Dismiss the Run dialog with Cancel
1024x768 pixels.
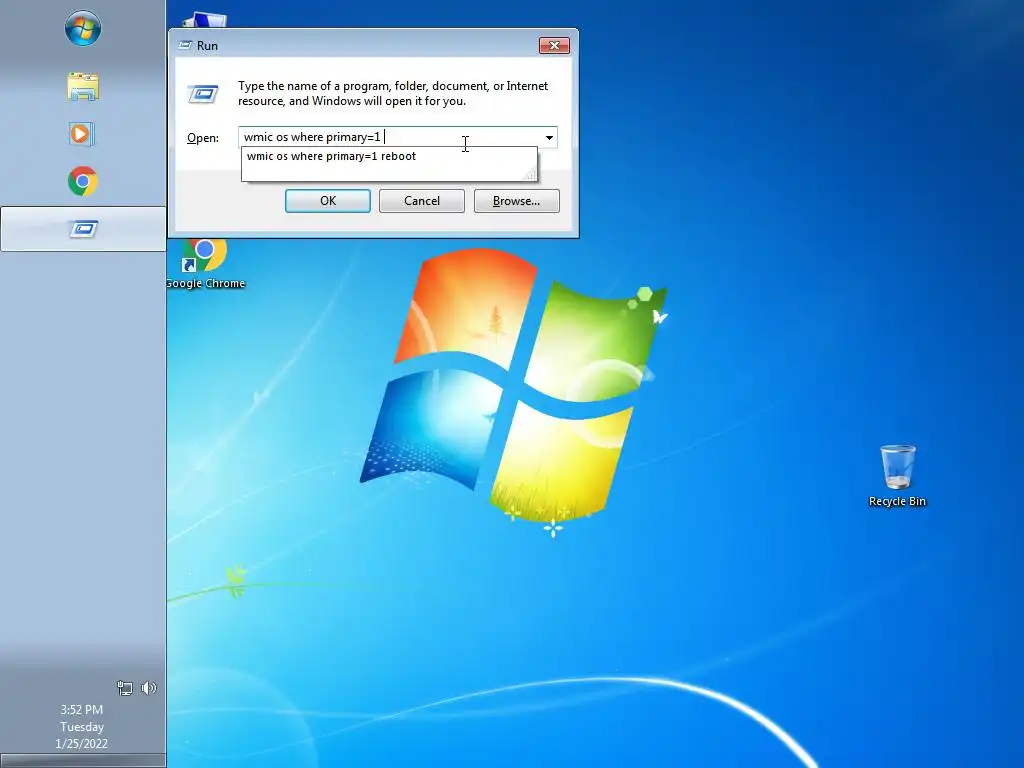tap(422, 201)
